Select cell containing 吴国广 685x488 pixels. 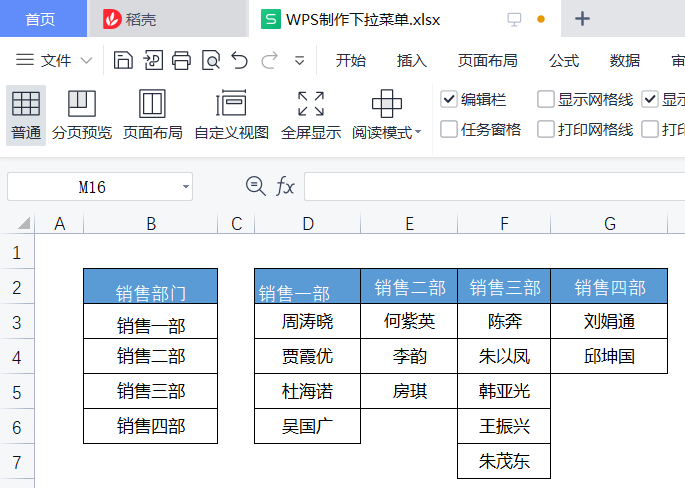tap(308, 426)
